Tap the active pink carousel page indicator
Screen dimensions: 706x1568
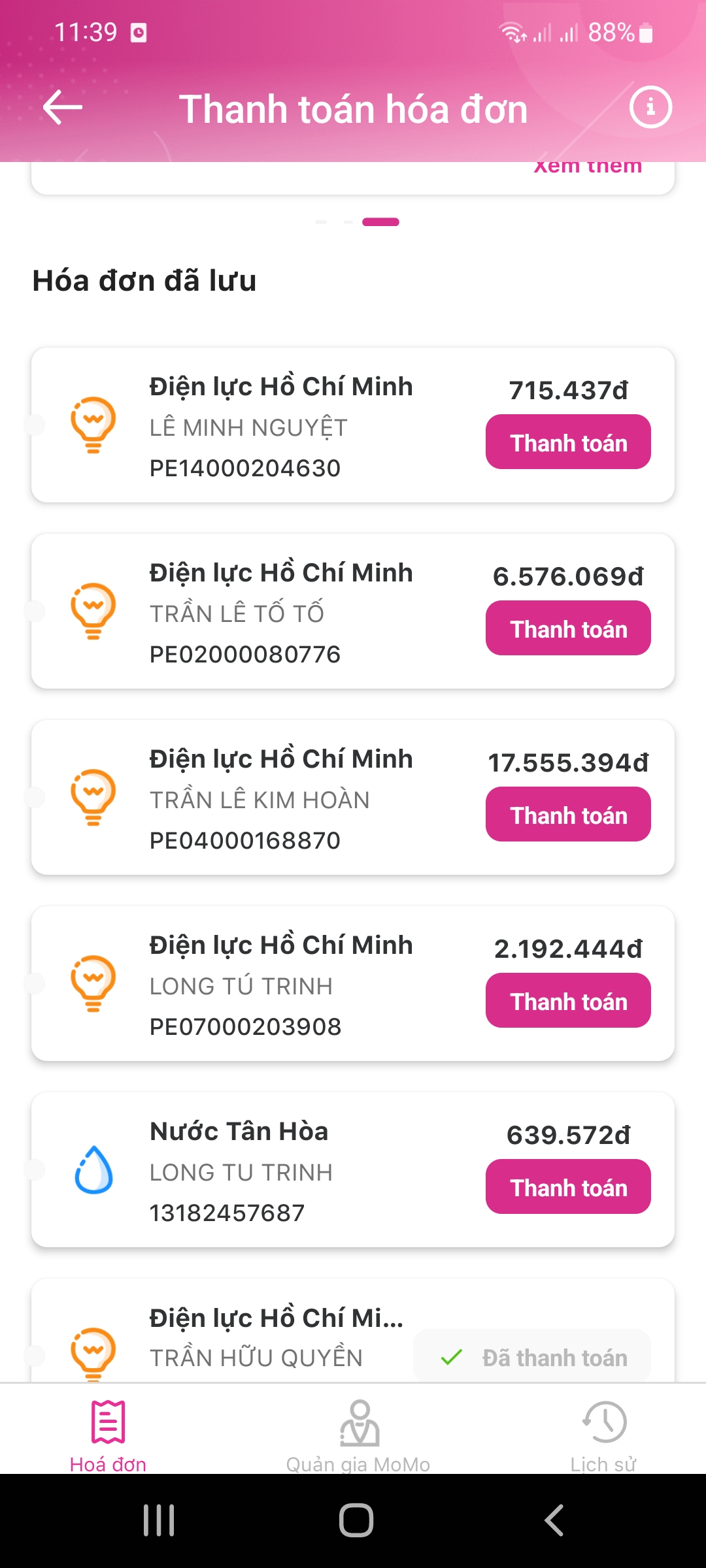point(380,222)
